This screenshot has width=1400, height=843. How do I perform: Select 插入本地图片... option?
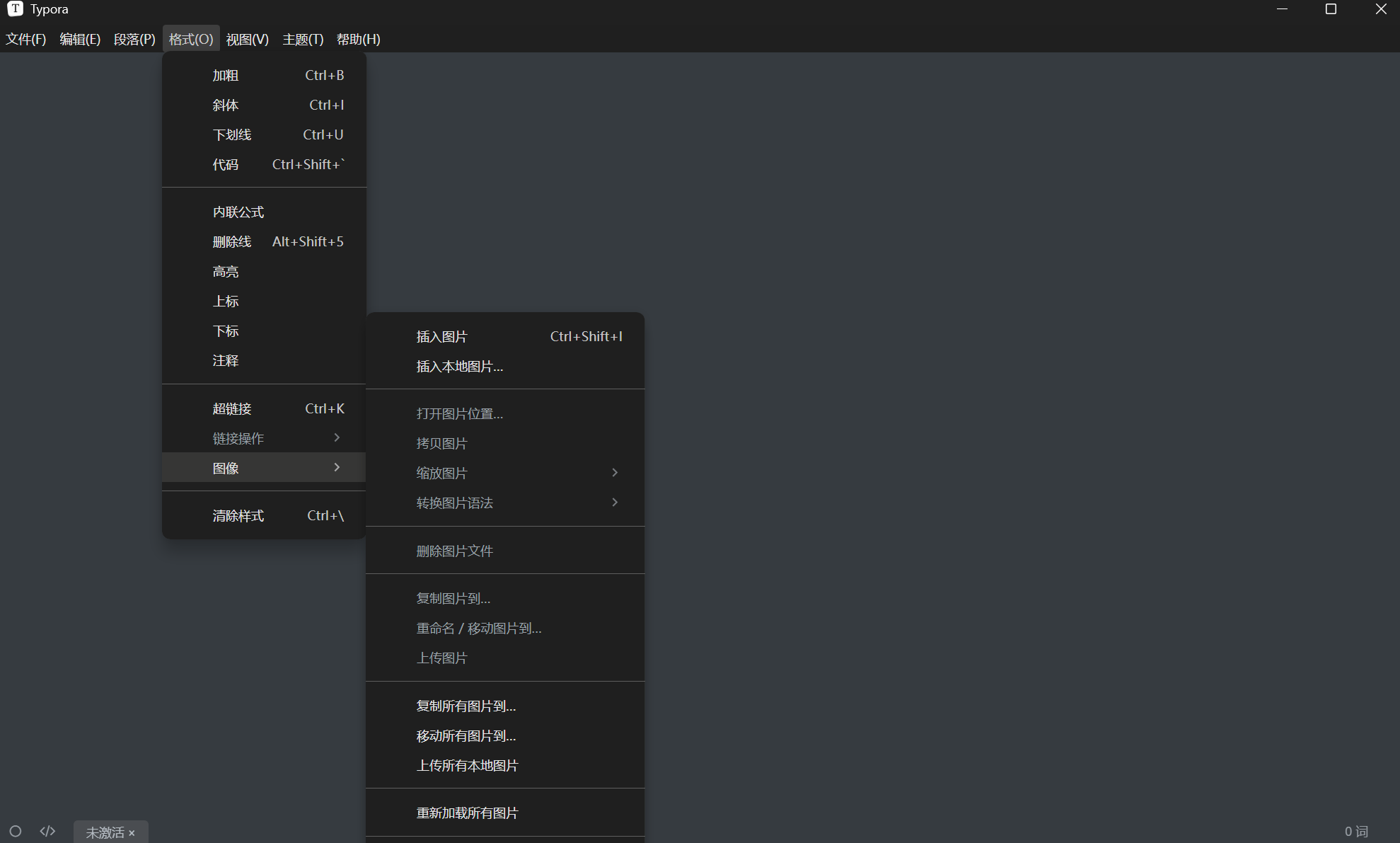[459, 367]
